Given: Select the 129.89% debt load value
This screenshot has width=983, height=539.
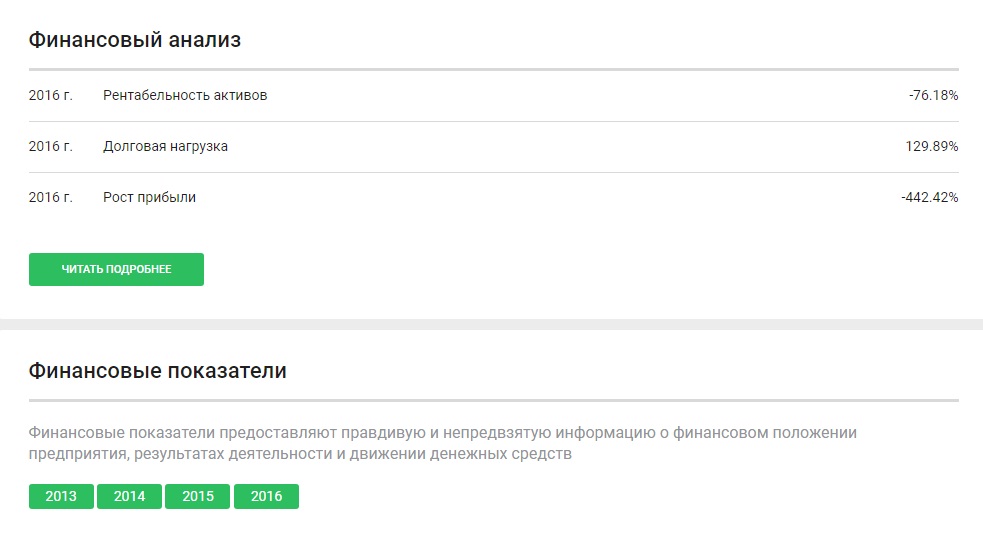Looking at the screenshot, I should tap(931, 147).
